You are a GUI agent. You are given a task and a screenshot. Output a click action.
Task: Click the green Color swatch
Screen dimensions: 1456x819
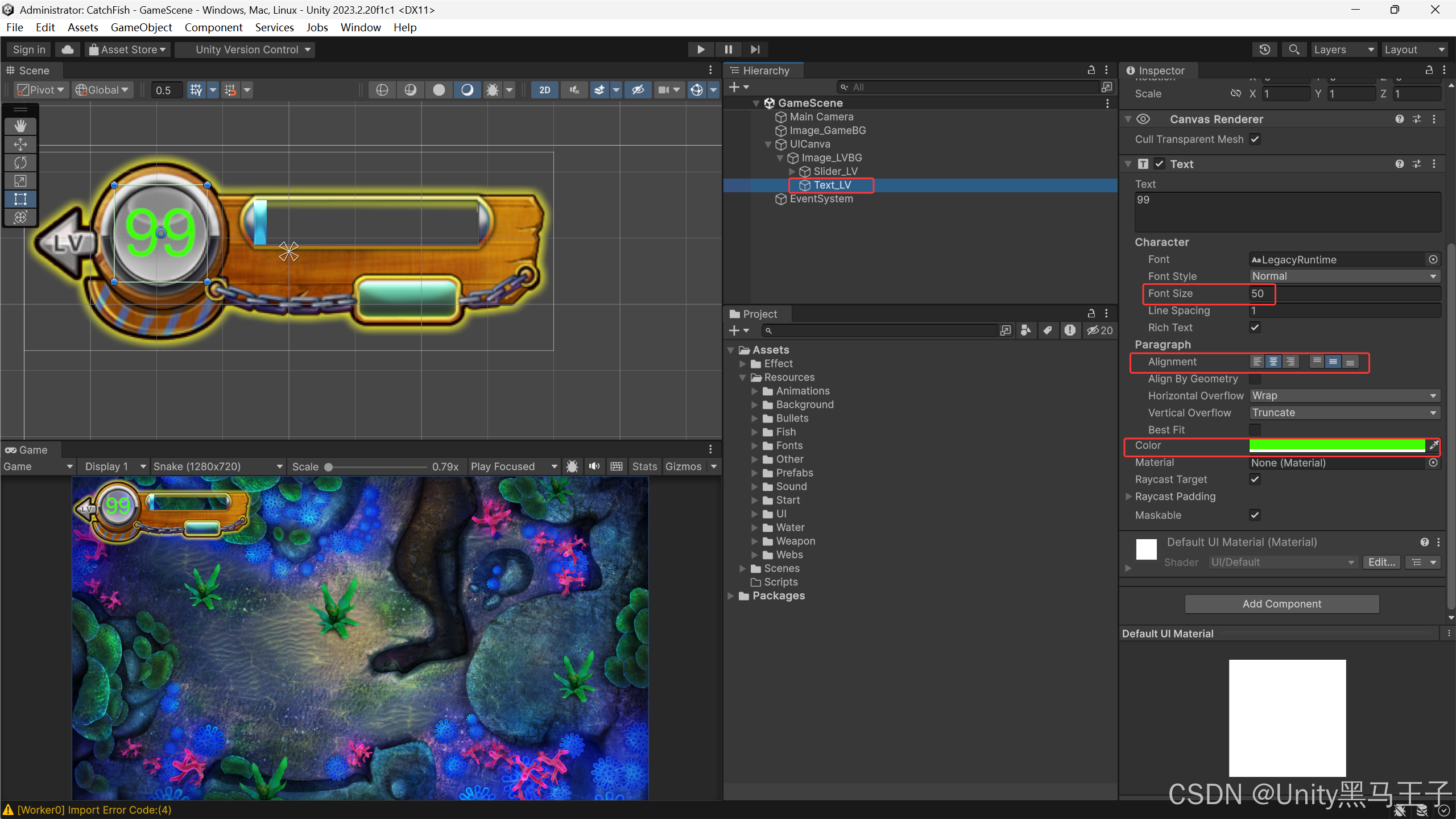click(1337, 445)
